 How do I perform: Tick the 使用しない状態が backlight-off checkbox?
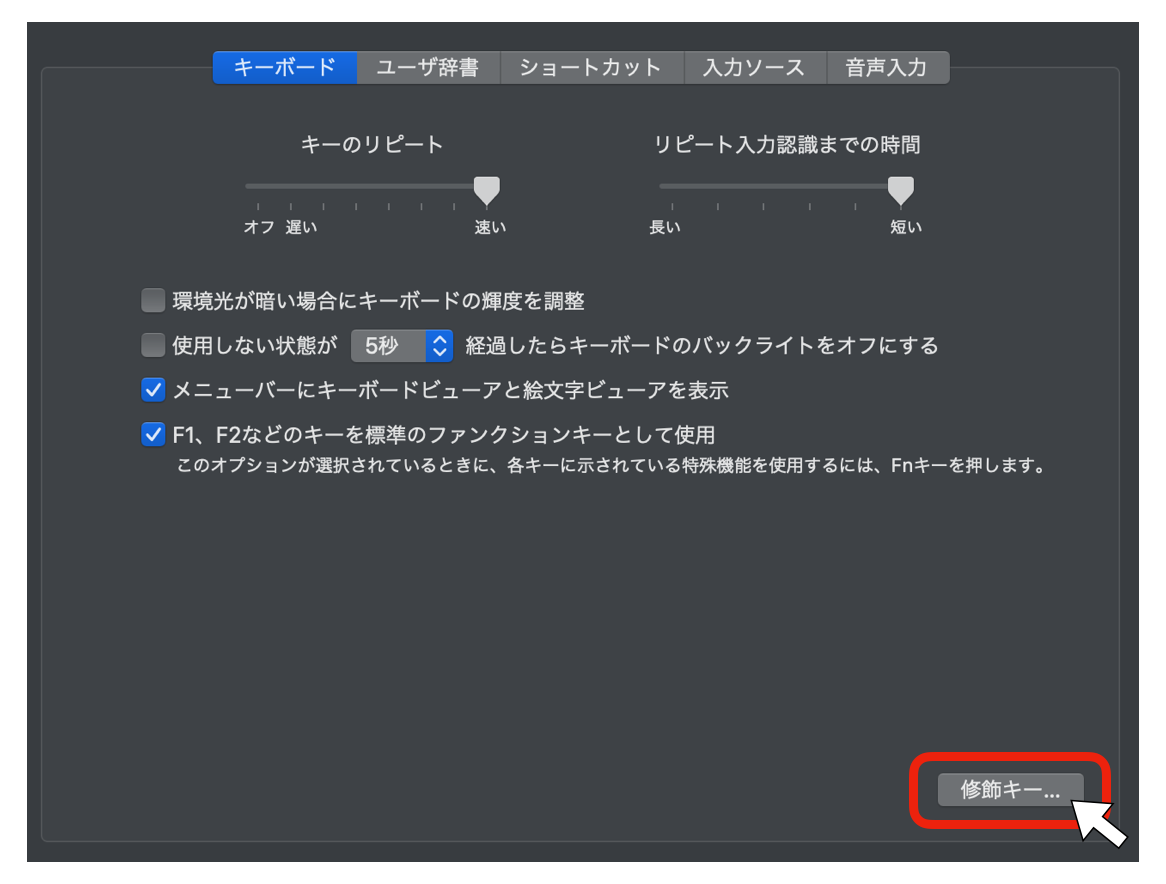pos(153,345)
